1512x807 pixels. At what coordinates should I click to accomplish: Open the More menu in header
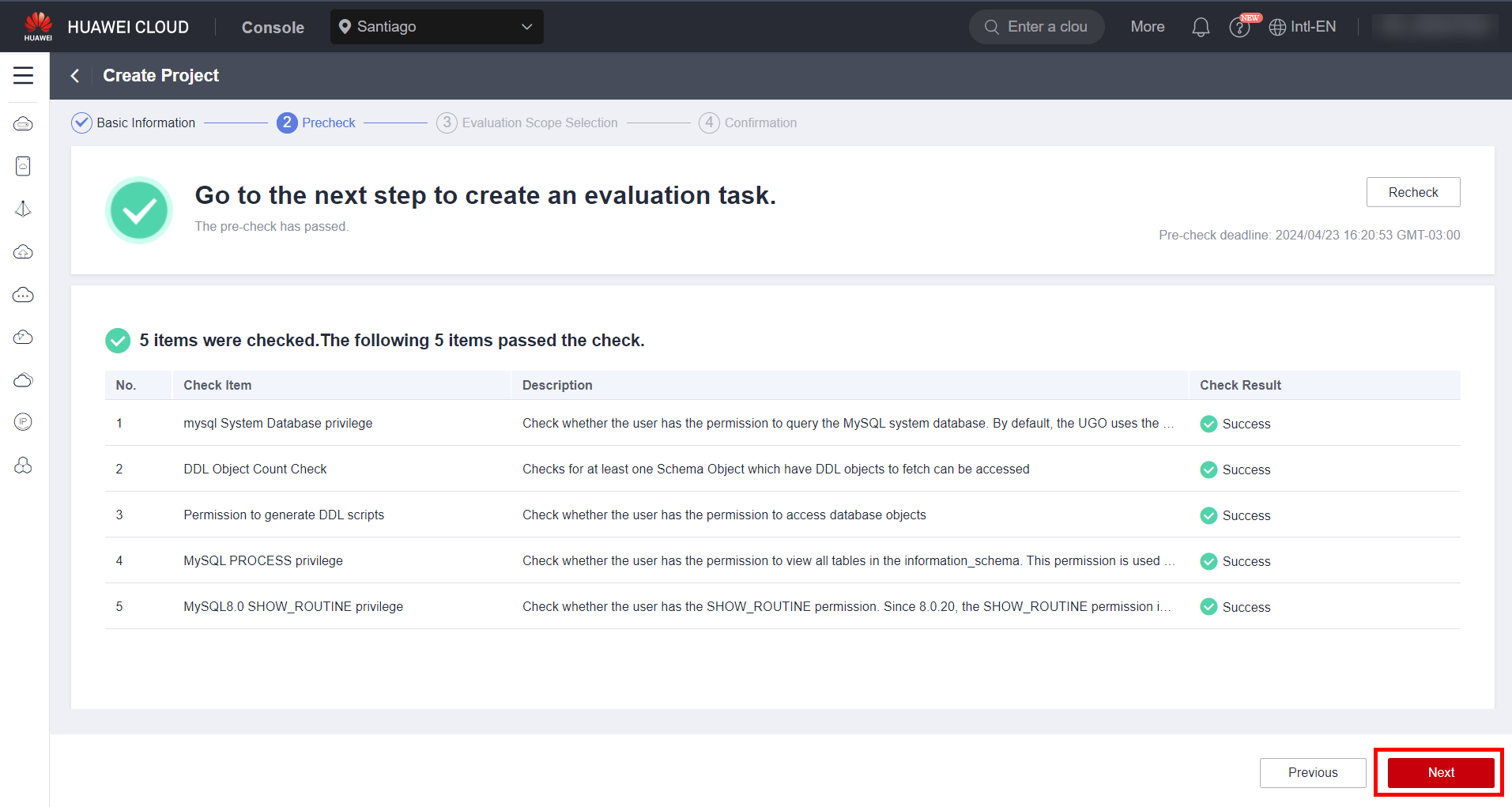point(1147,27)
